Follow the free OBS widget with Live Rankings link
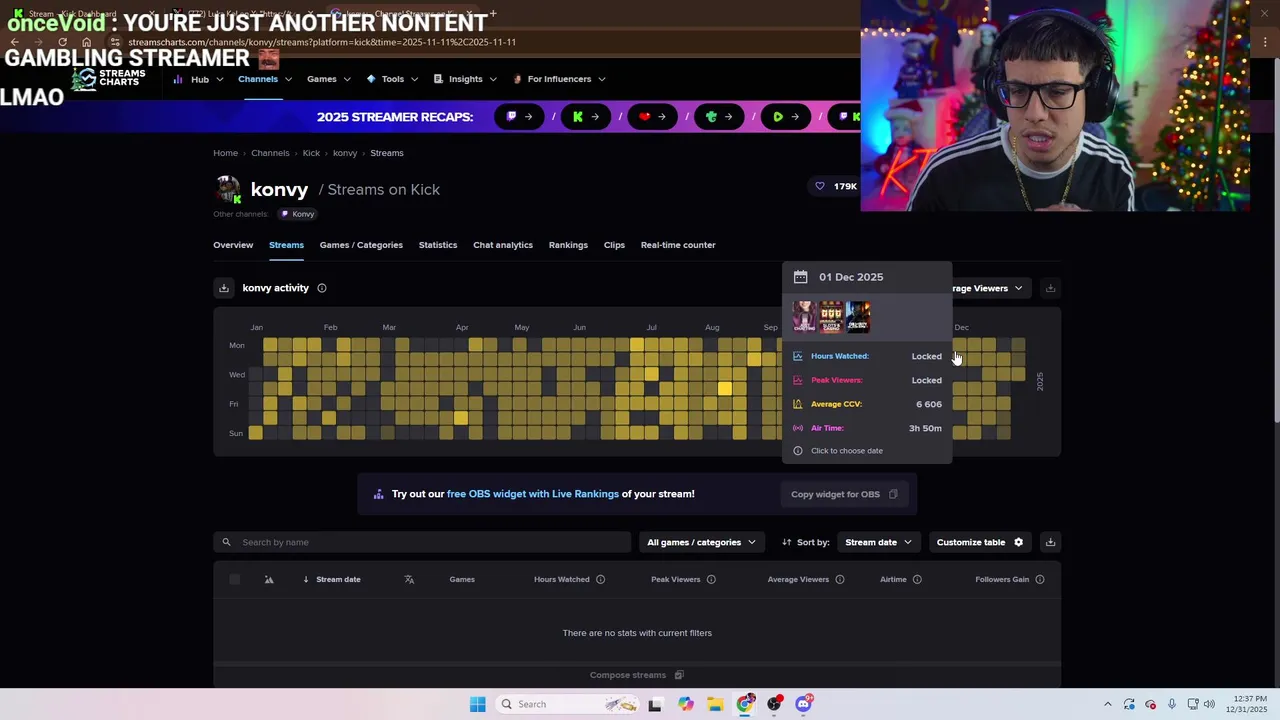The height and width of the screenshot is (720, 1280). tap(533, 494)
